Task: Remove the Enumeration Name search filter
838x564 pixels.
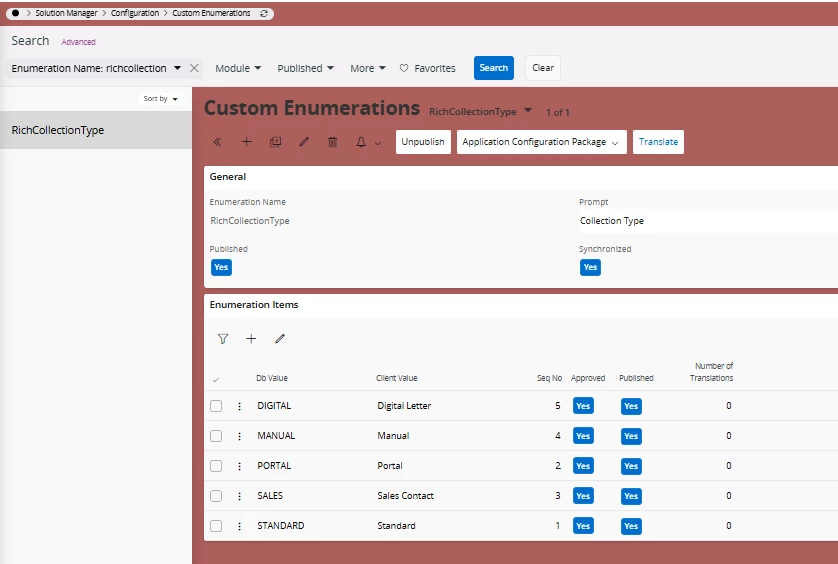Action: [195, 68]
